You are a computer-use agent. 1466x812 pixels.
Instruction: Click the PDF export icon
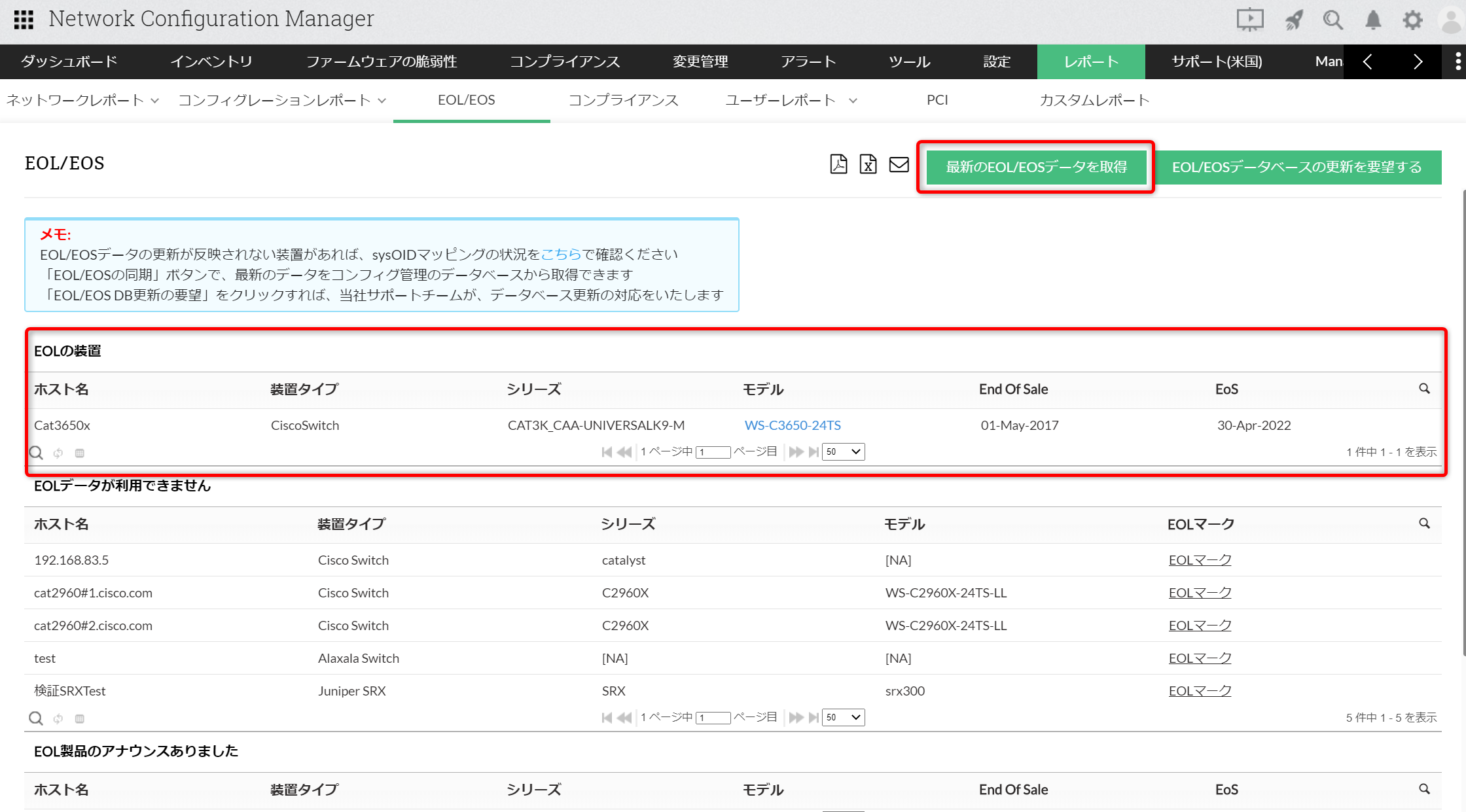coord(838,164)
